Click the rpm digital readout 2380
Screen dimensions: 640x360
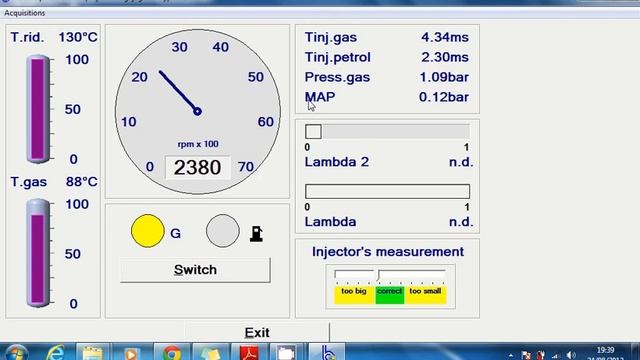point(198,167)
